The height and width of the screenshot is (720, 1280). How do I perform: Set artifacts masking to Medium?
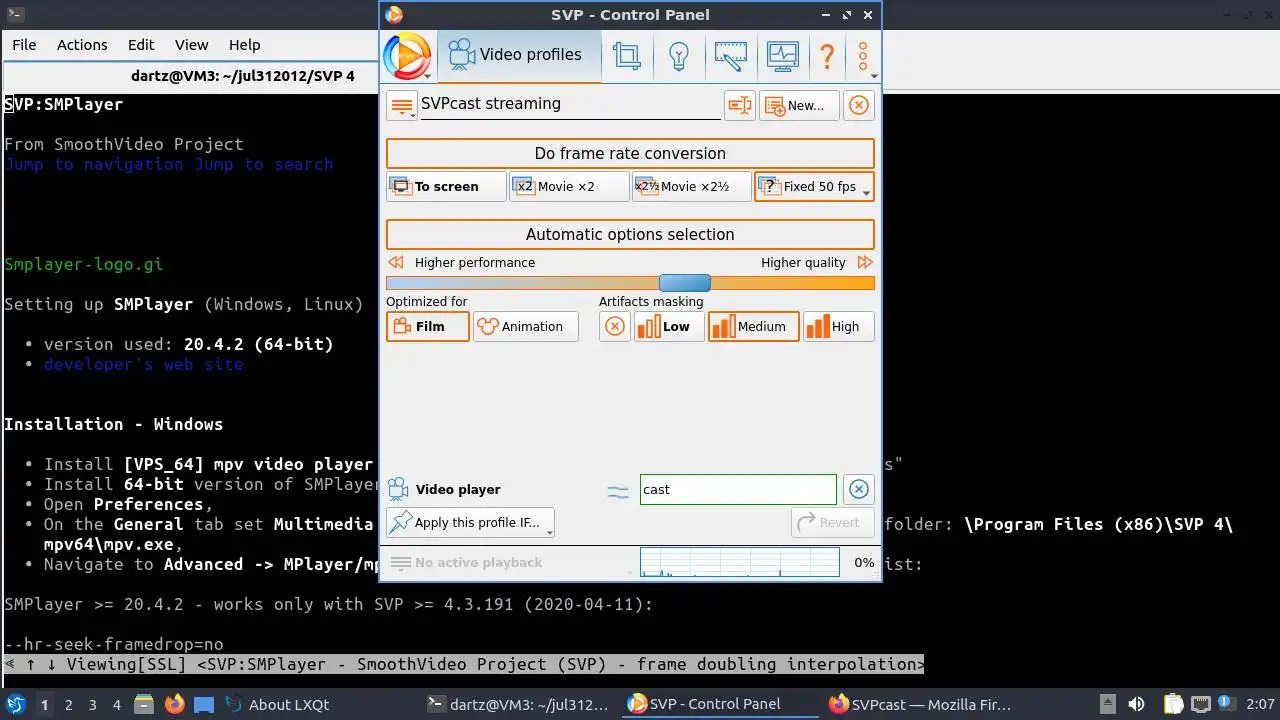753,326
